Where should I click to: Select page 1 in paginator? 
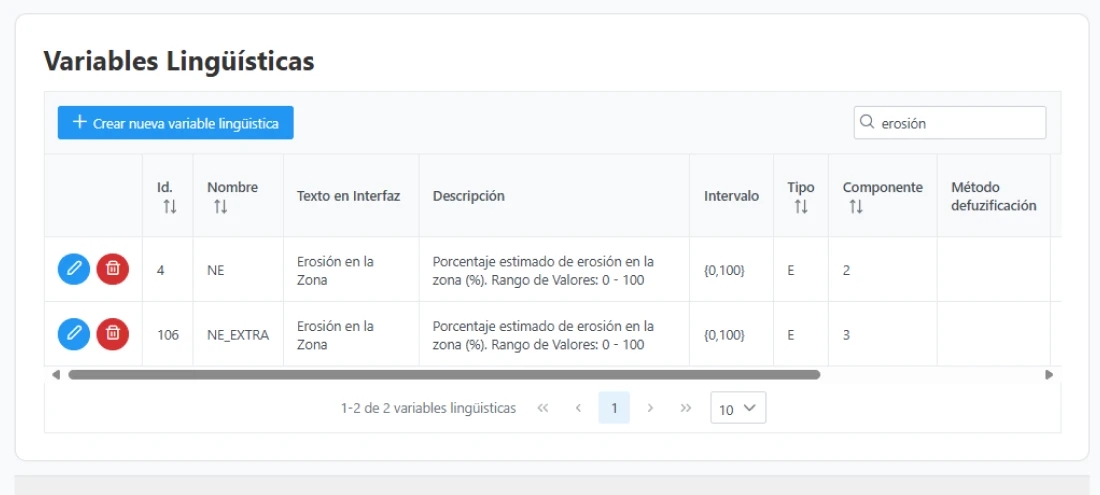pos(614,408)
